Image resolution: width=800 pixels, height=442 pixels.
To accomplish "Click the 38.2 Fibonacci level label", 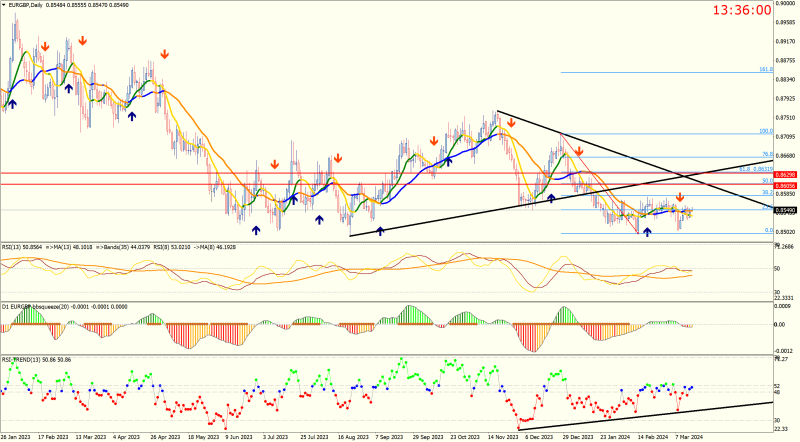I will pos(767,192).
